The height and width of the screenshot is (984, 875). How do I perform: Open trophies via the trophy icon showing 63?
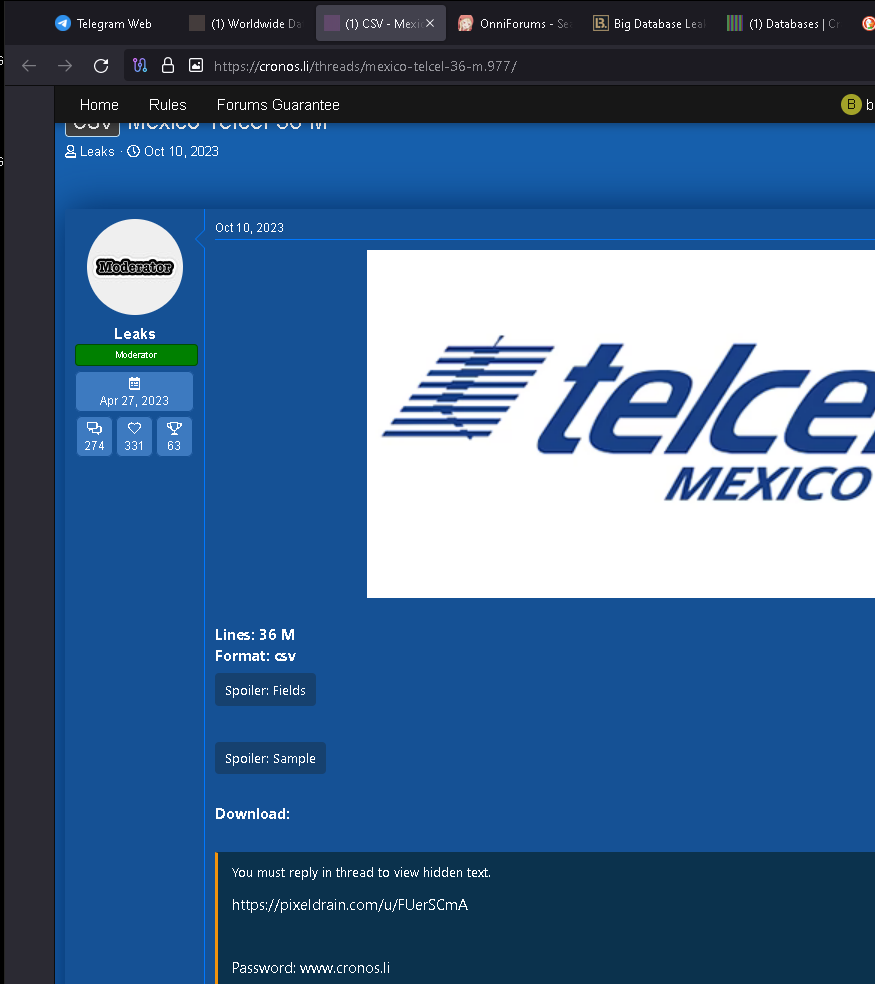(174, 436)
